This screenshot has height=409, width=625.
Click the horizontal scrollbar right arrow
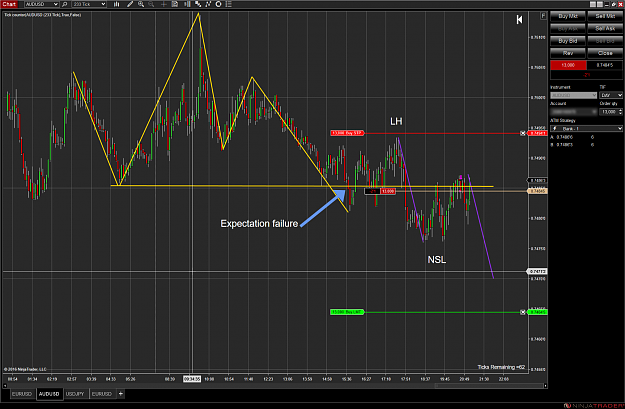tap(546, 385)
